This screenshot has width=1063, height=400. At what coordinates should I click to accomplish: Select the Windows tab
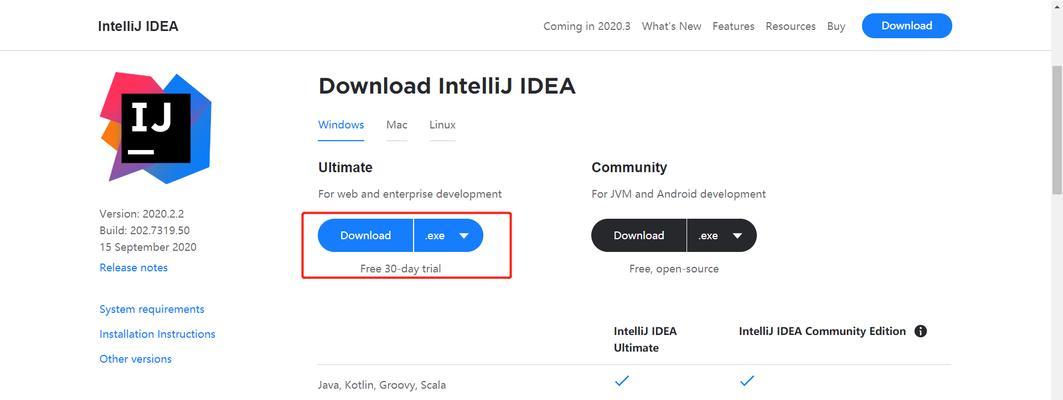tap(341, 125)
